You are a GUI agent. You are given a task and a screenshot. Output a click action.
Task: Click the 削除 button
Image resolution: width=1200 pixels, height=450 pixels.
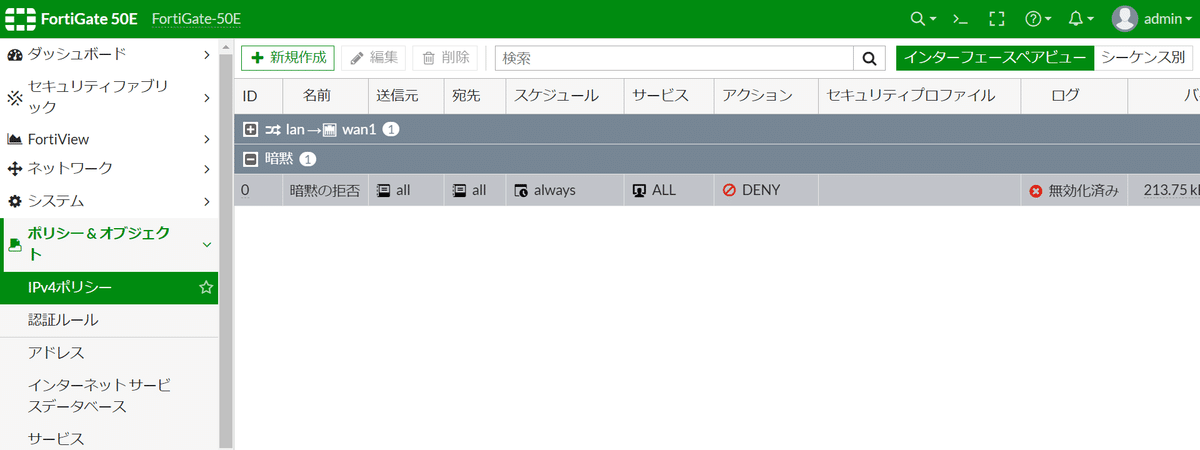(445, 58)
